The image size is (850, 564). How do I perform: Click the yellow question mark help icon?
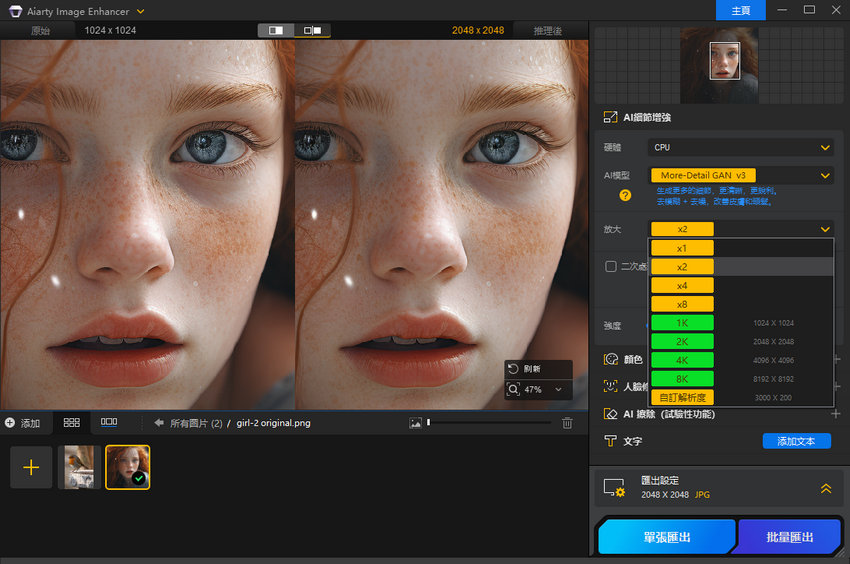pyautogui.click(x=625, y=195)
